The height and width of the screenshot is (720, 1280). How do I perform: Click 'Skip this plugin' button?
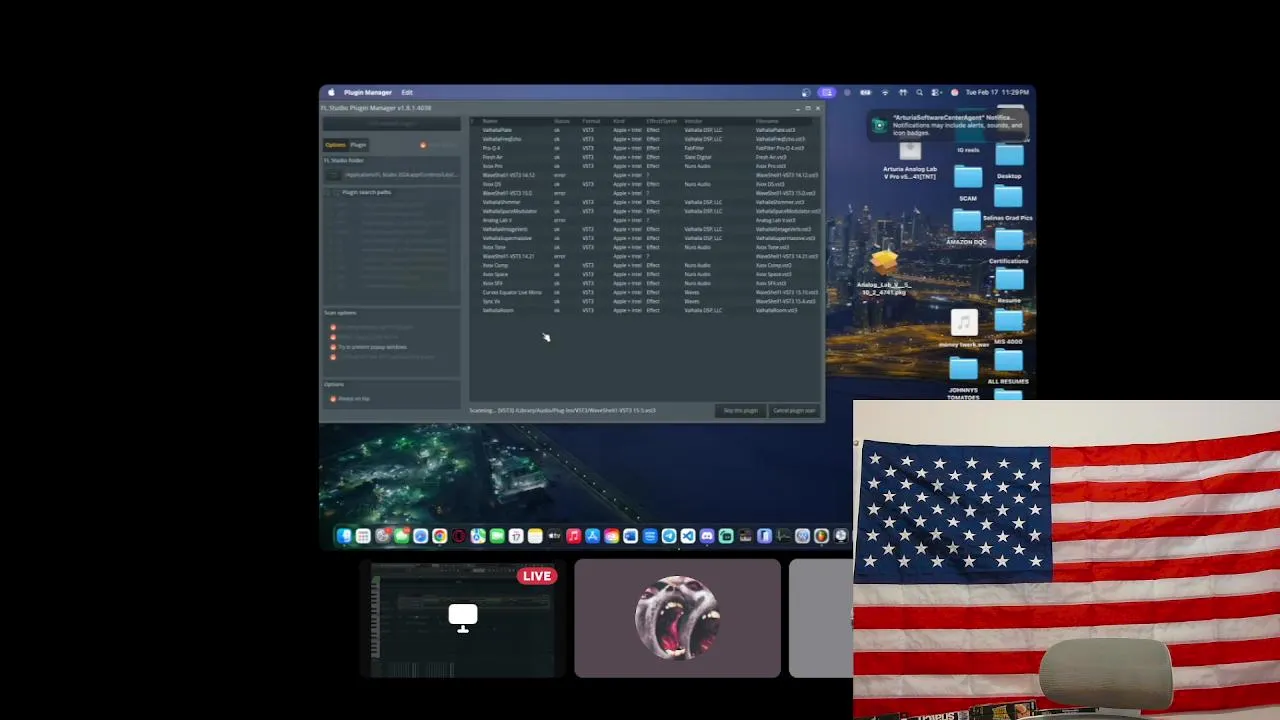[740, 410]
